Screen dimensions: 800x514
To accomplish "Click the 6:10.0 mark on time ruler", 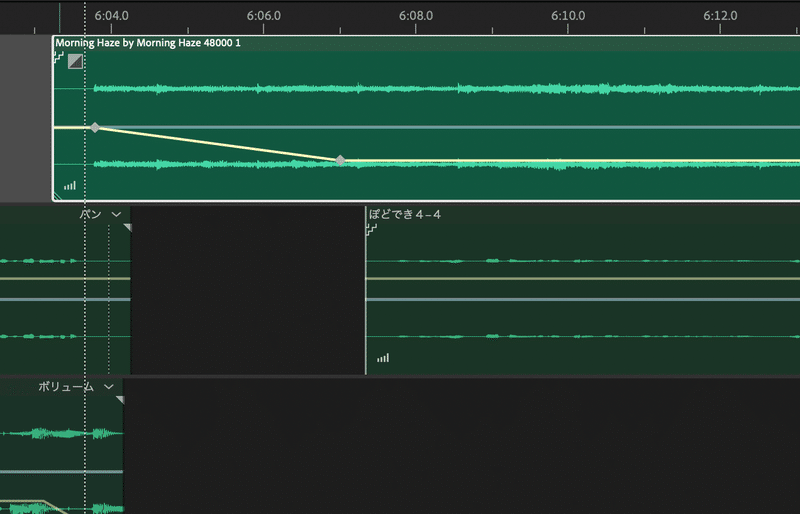I will coord(568,16).
